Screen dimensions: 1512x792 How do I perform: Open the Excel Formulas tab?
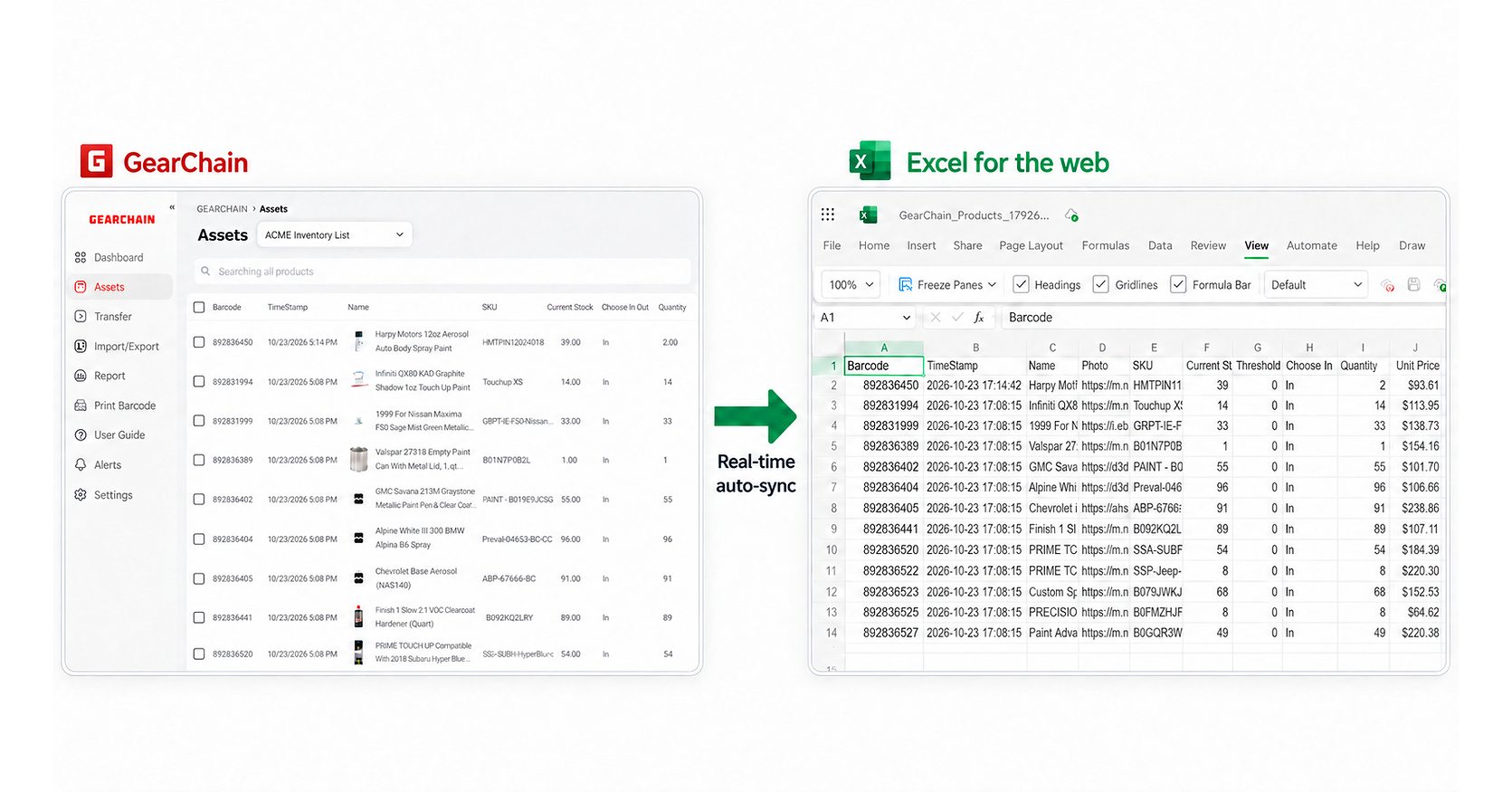pos(1106,245)
